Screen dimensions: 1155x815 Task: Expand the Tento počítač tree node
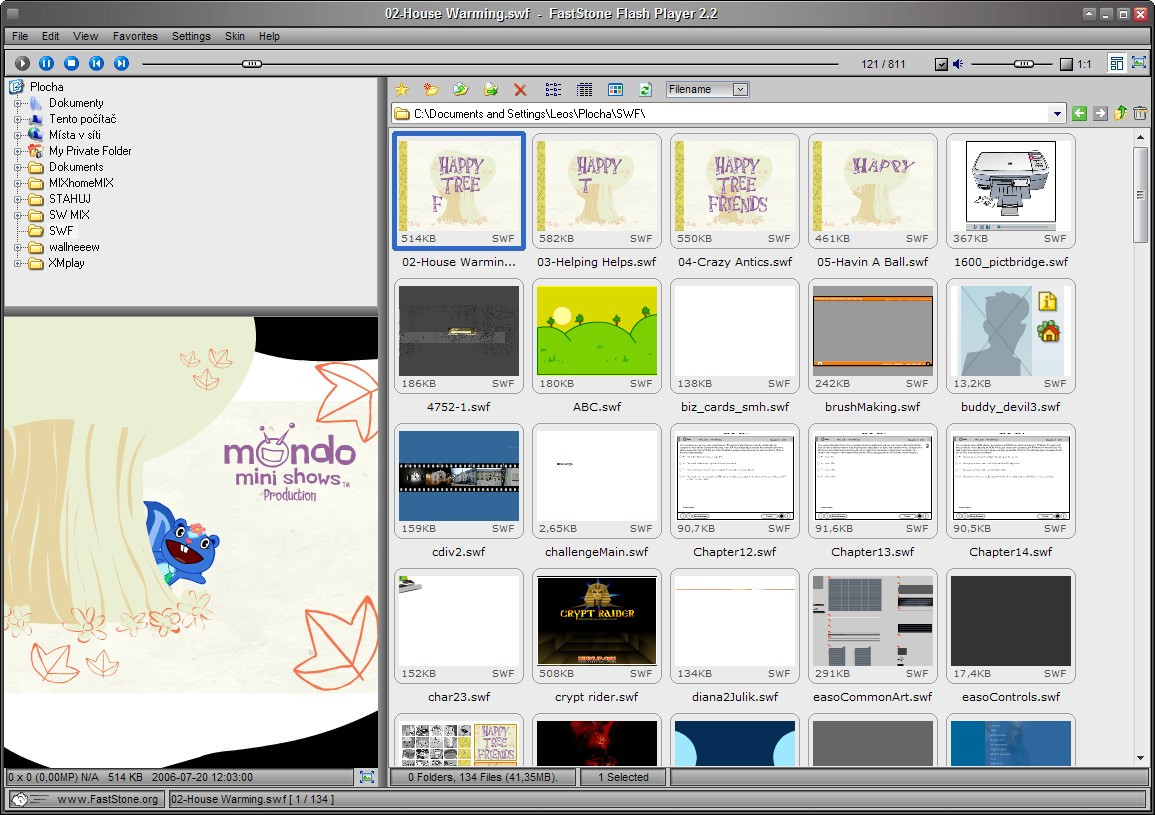click(x=18, y=119)
